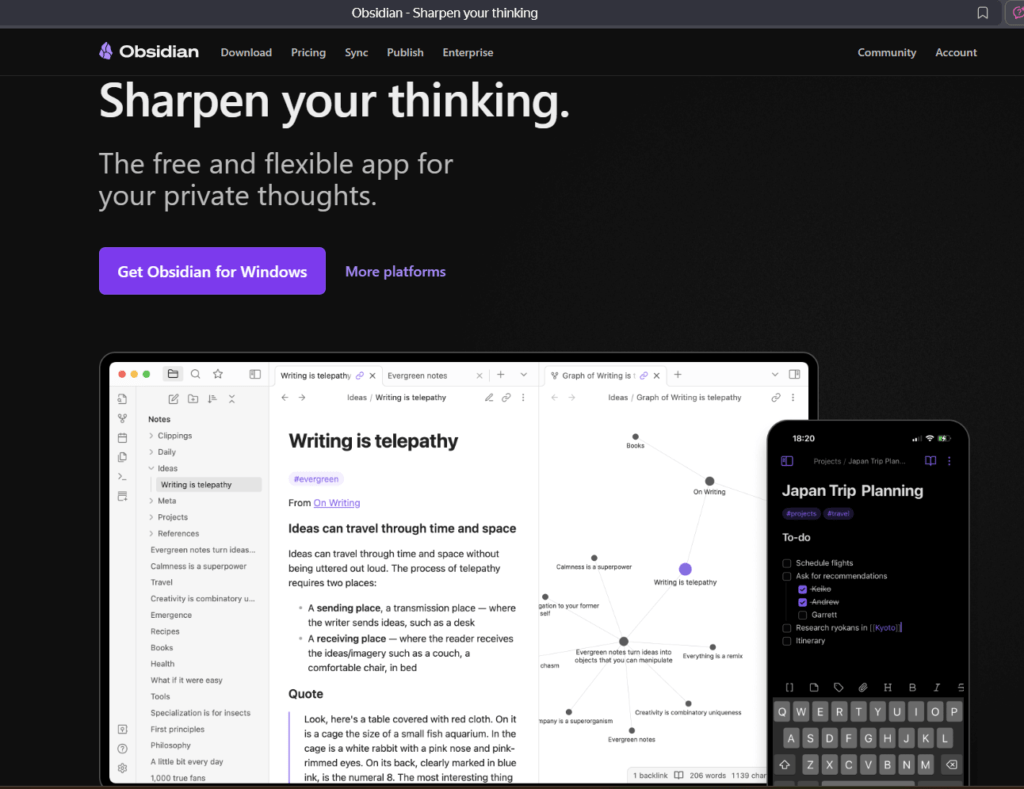The width and height of the screenshot is (1024, 789).
Task: Check the Ask for recommendations checkbox
Action: pyautogui.click(x=787, y=576)
